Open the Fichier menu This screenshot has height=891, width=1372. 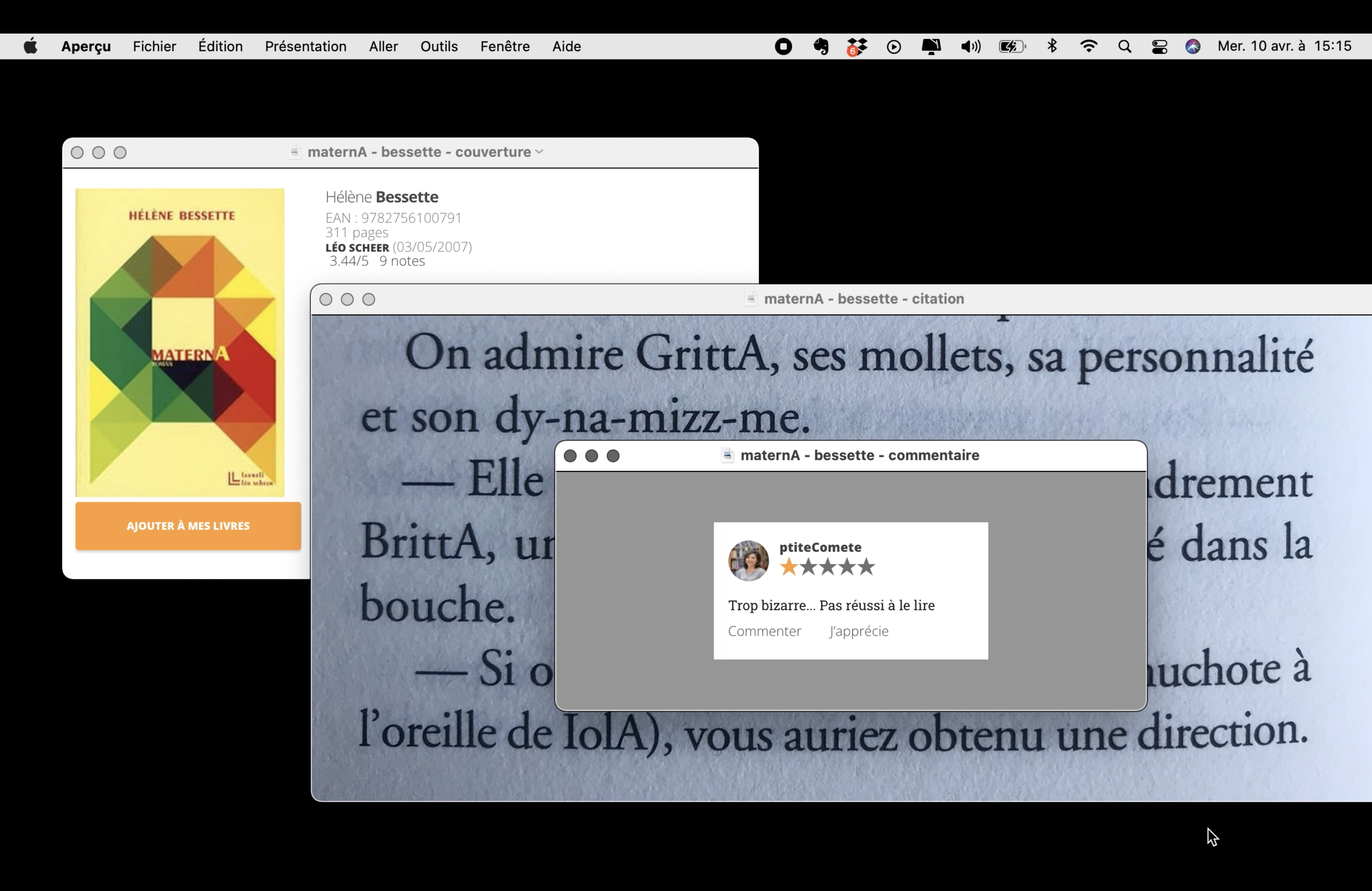(154, 47)
